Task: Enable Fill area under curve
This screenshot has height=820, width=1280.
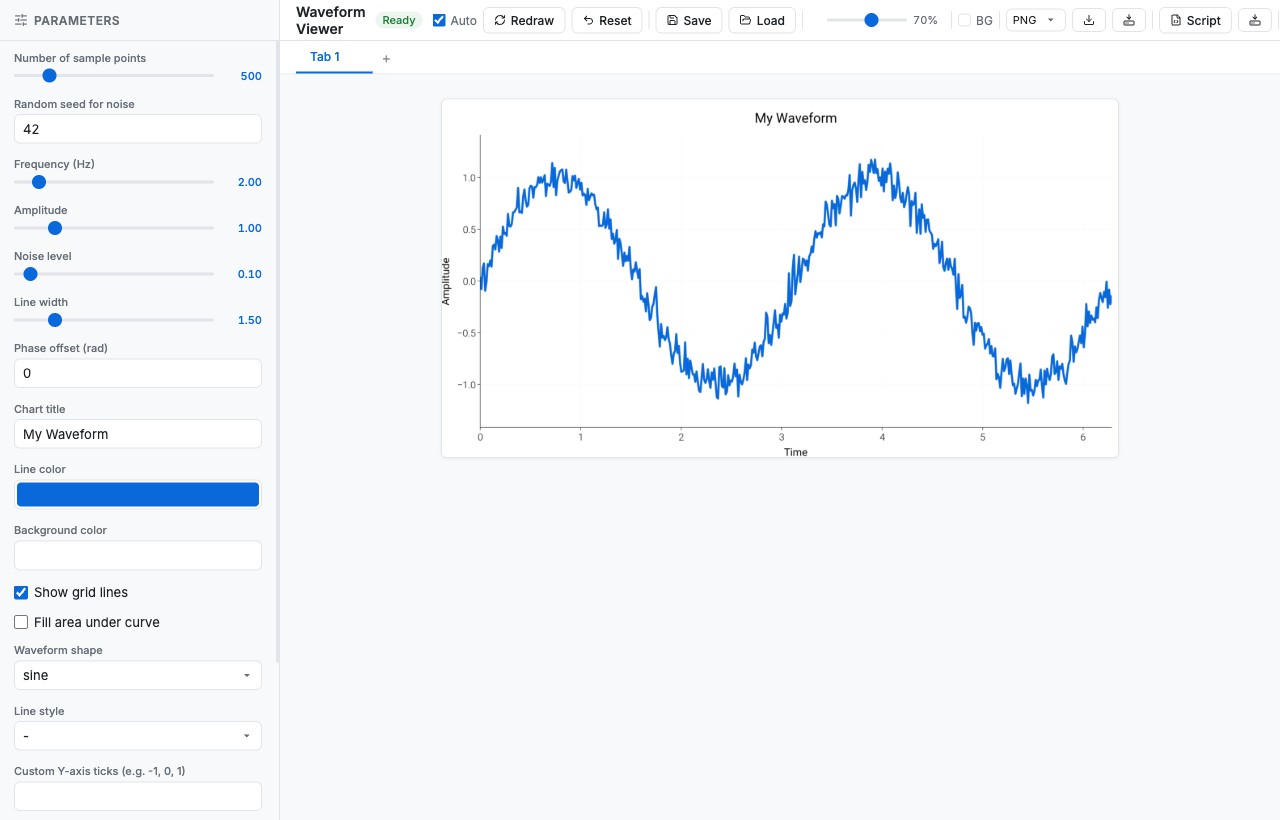Action: (x=21, y=622)
